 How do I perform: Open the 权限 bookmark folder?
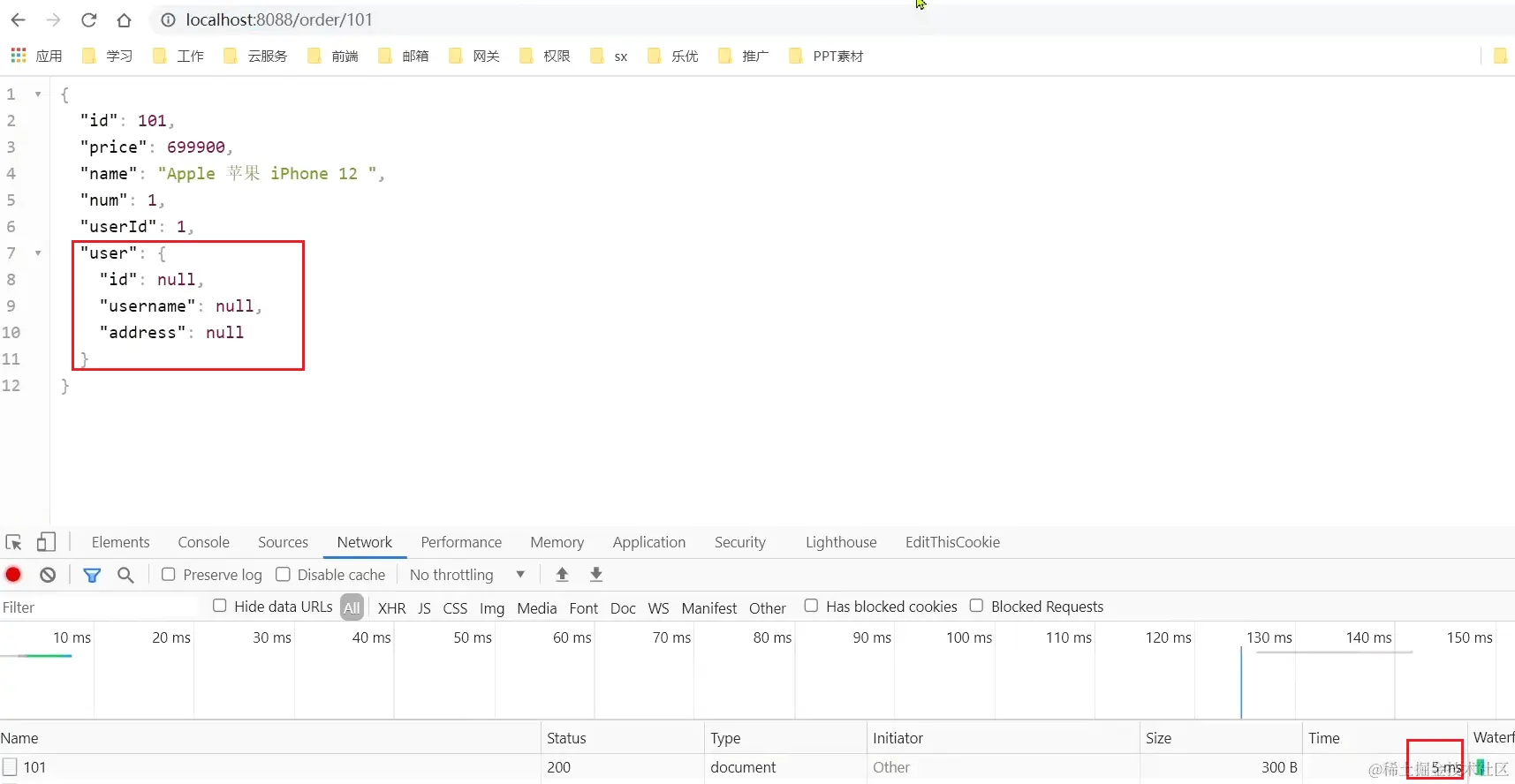(544, 56)
